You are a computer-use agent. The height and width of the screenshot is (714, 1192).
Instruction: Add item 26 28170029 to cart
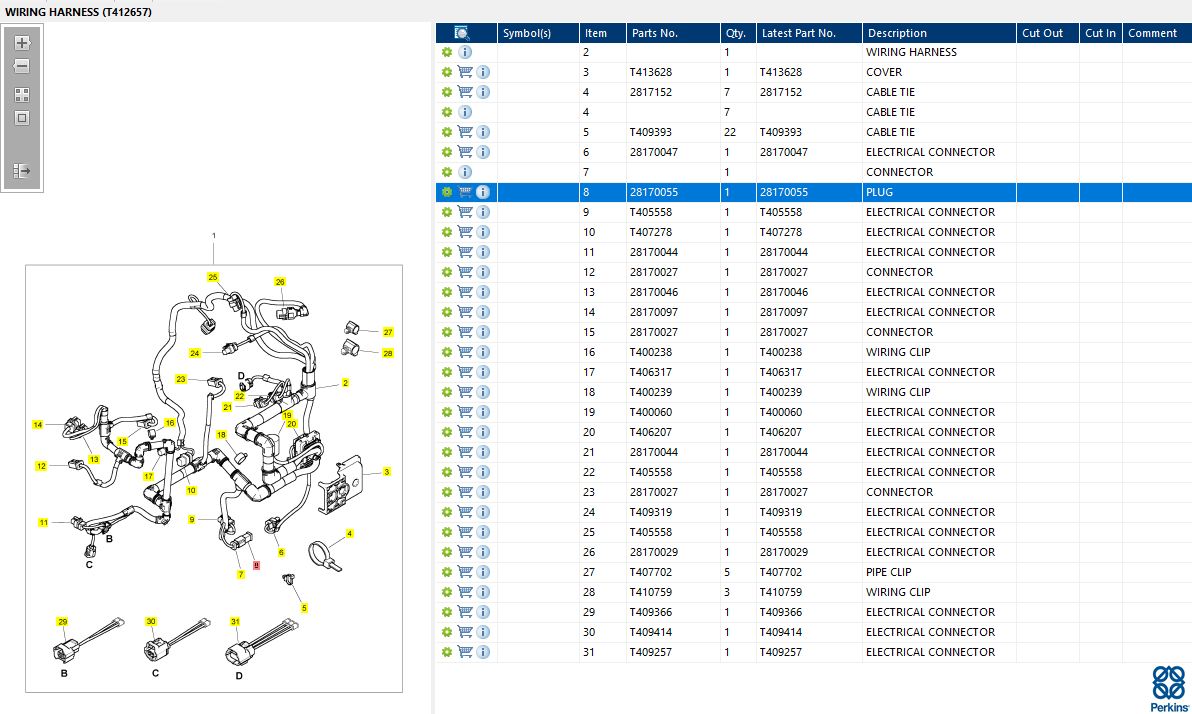(464, 552)
